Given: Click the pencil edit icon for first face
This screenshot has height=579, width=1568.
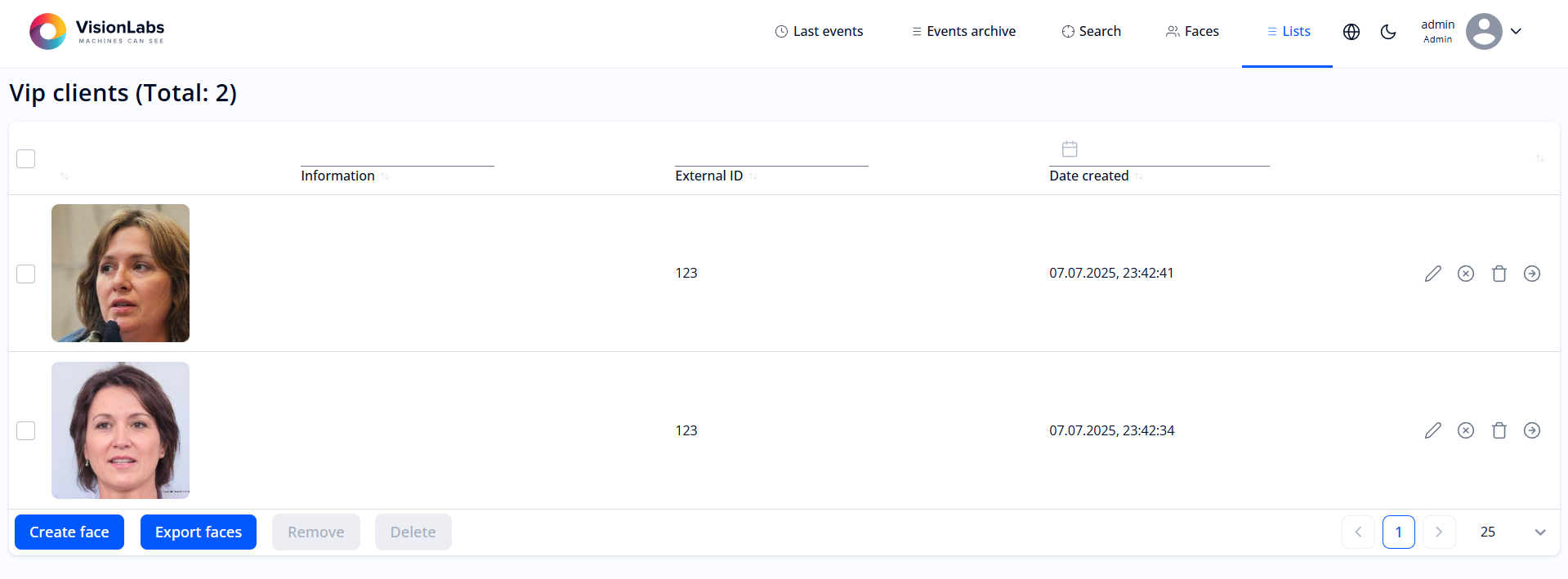Looking at the screenshot, I should 1432,274.
